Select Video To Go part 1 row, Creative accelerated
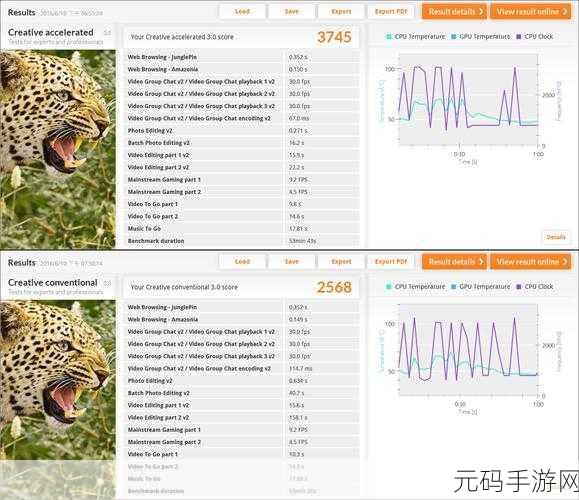The image size is (579, 500). pyautogui.click(x=242, y=204)
